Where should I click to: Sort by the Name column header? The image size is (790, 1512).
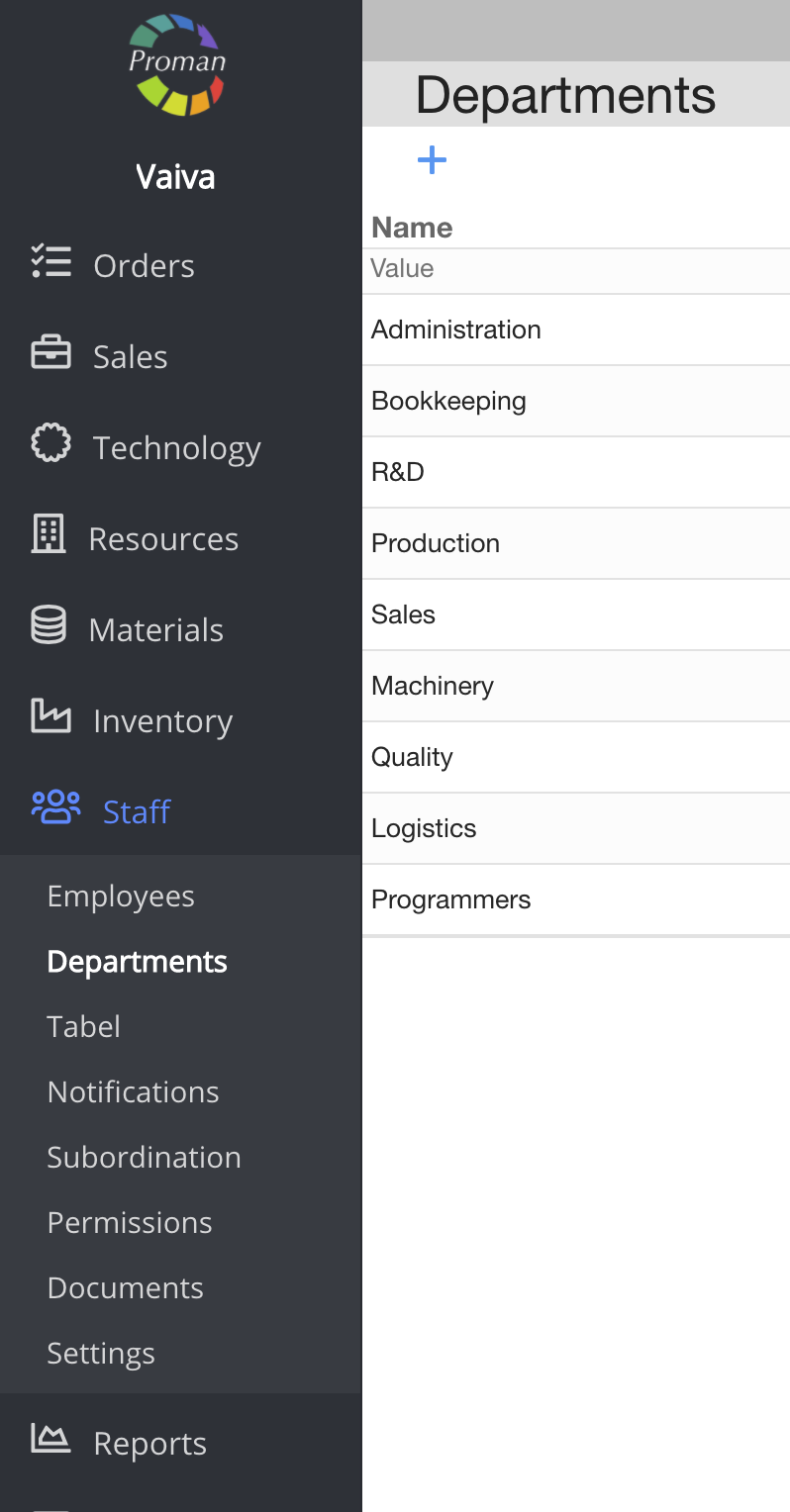coord(412,228)
